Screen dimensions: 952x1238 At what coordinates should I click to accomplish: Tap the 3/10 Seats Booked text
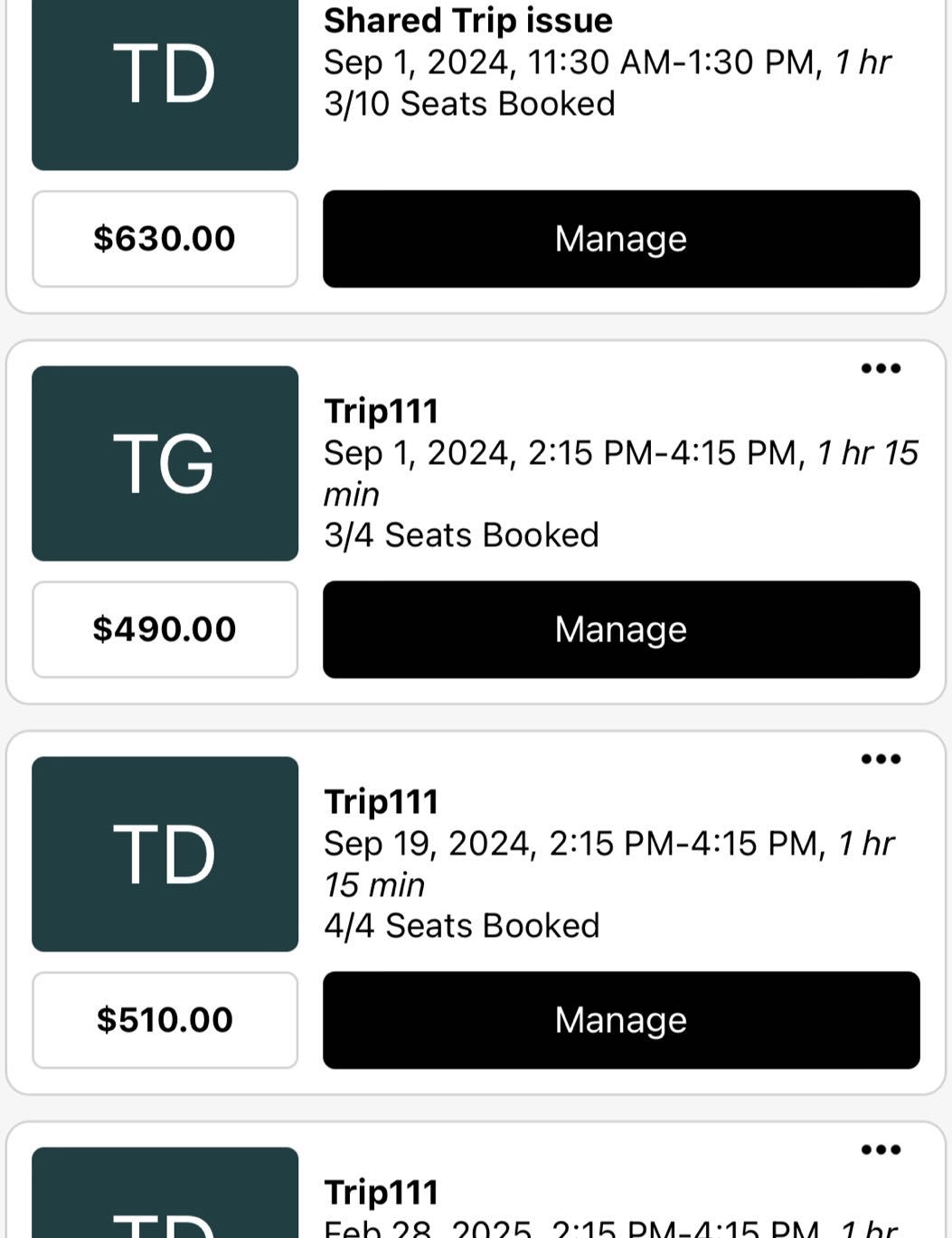(x=469, y=104)
